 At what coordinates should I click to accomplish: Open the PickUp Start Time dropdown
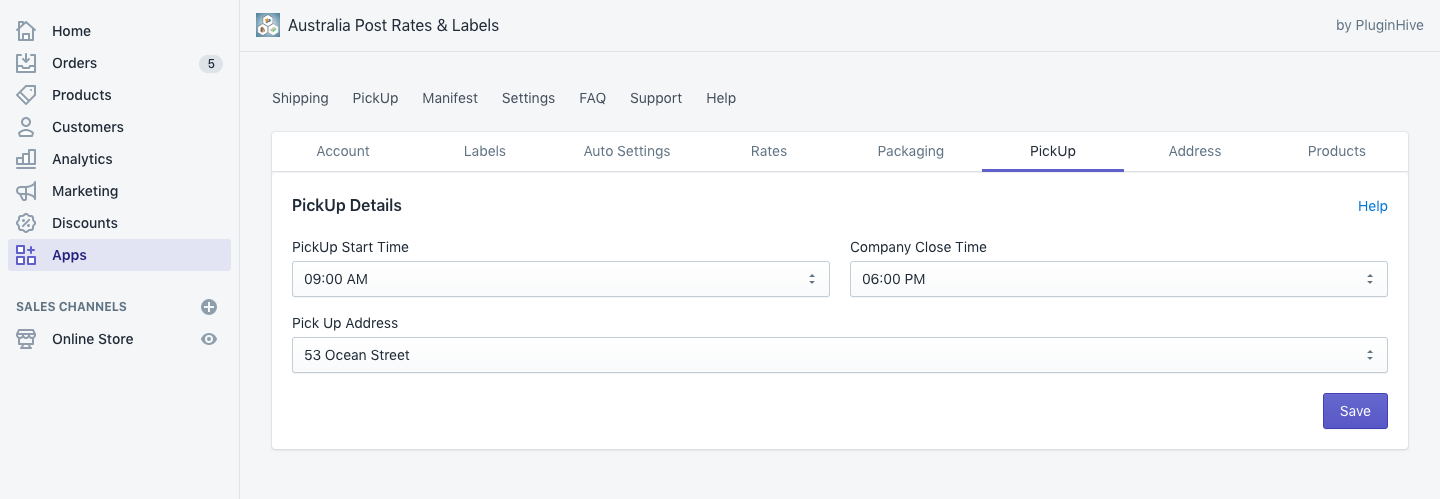pos(560,279)
